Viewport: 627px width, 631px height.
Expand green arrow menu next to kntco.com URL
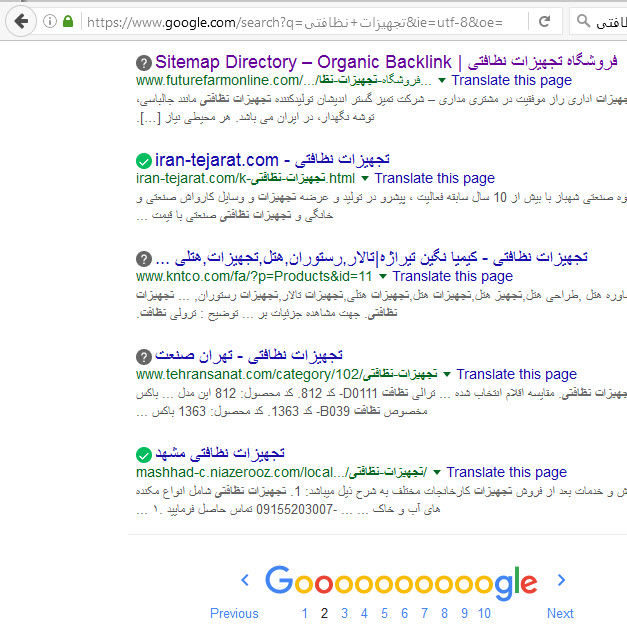(x=382, y=276)
